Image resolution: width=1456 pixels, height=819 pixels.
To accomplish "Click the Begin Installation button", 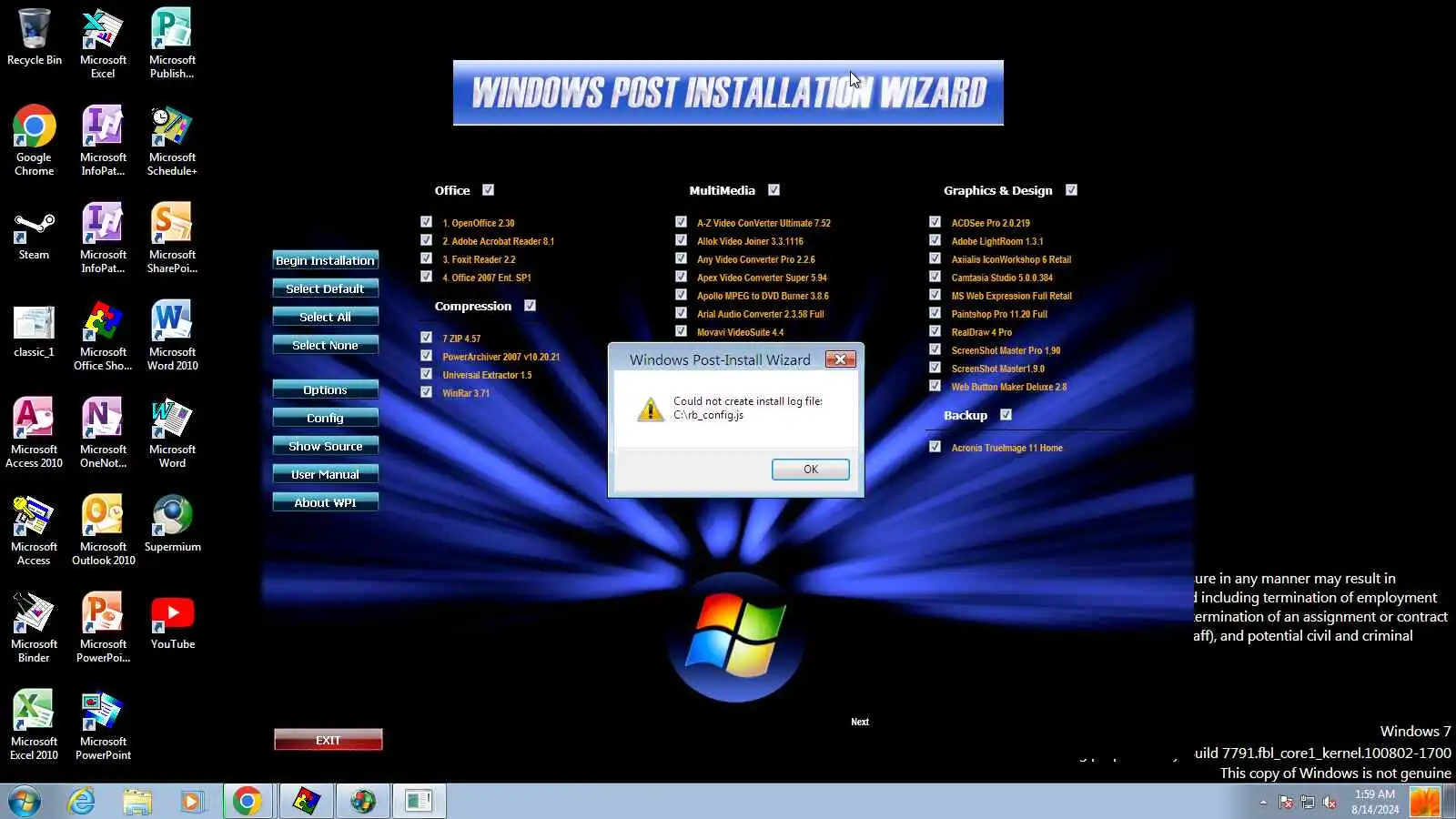I will pyautogui.click(x=325, y=260).
